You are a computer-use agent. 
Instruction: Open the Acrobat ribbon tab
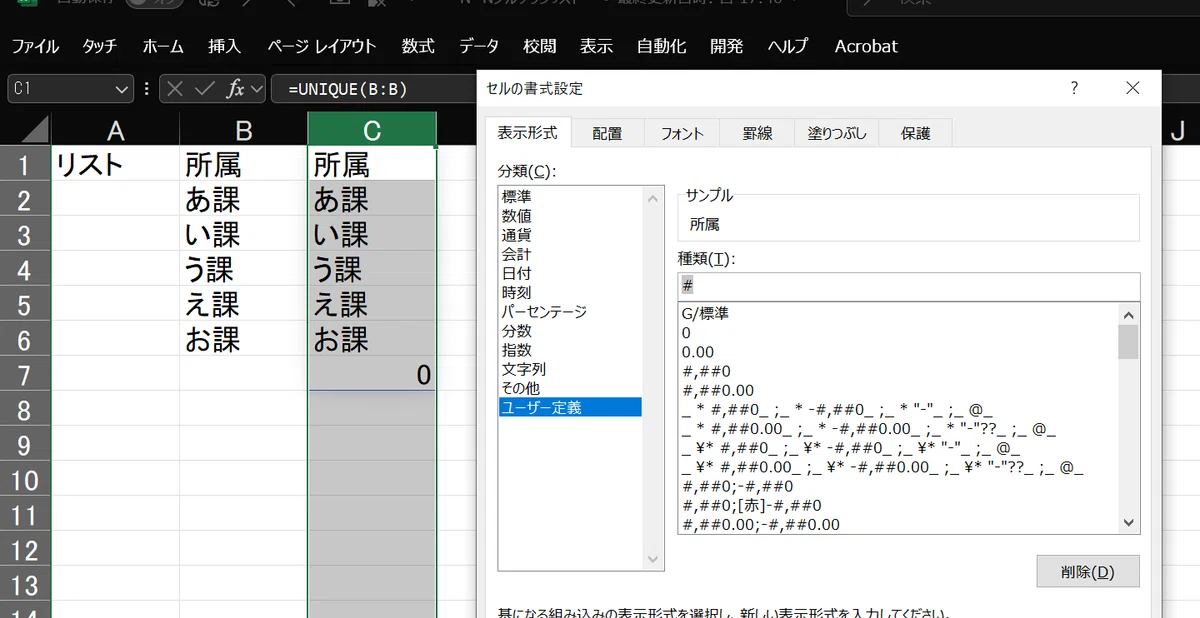click(x=866, y=46)
